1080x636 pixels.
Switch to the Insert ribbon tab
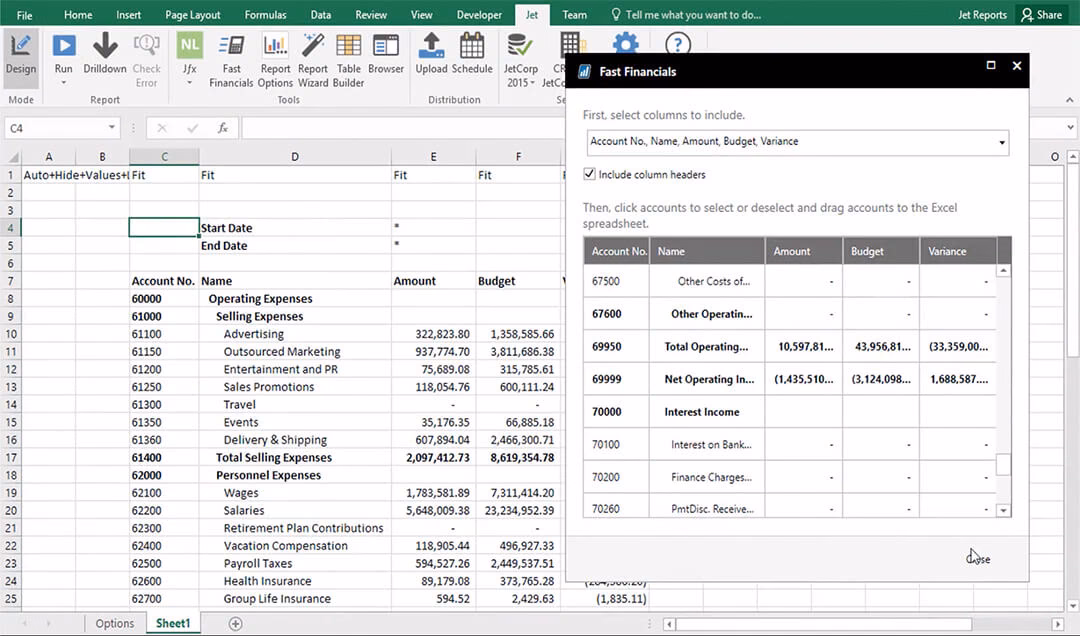point(128,14)
